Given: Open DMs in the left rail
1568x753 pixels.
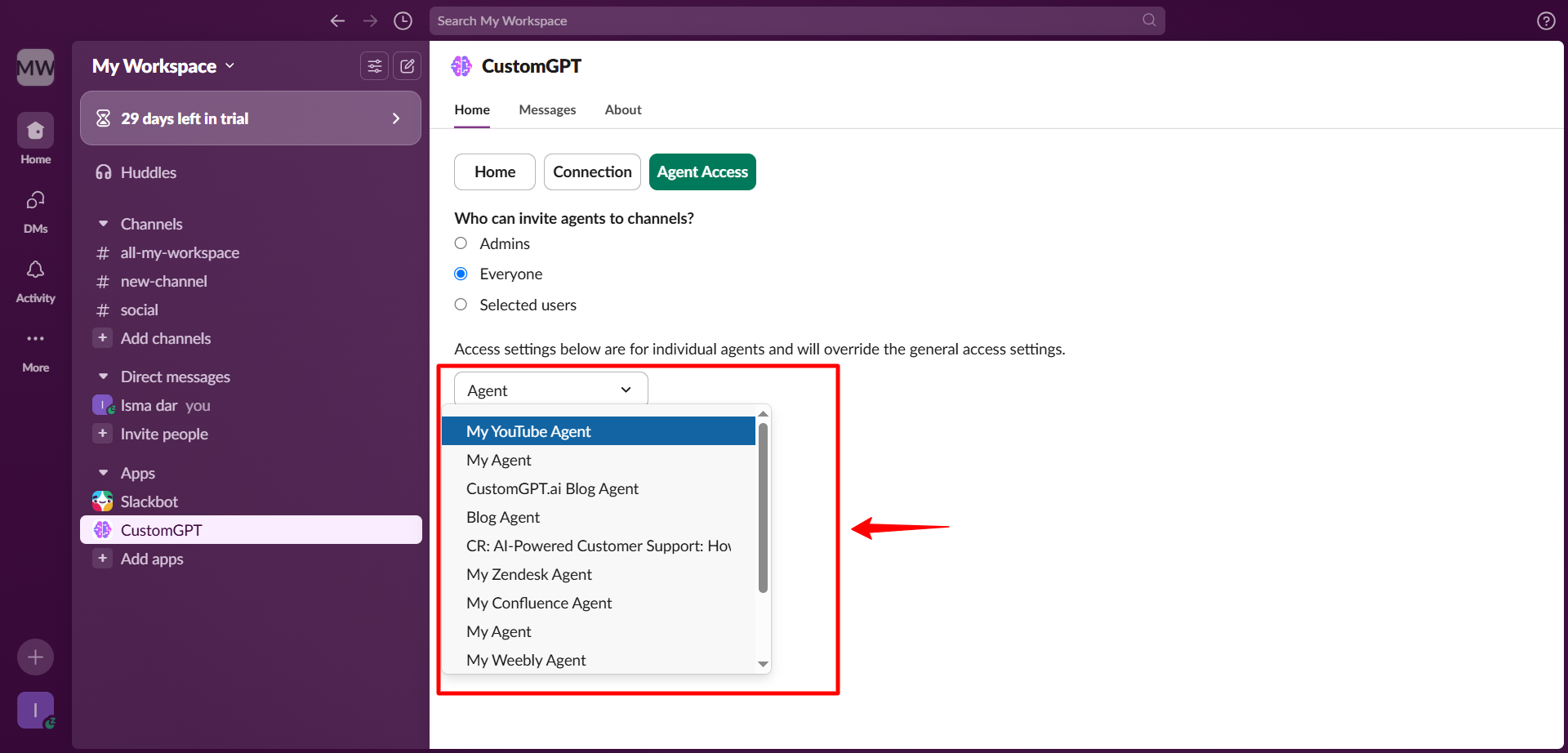Looking at the screenshot, I should tap(35, 211).
